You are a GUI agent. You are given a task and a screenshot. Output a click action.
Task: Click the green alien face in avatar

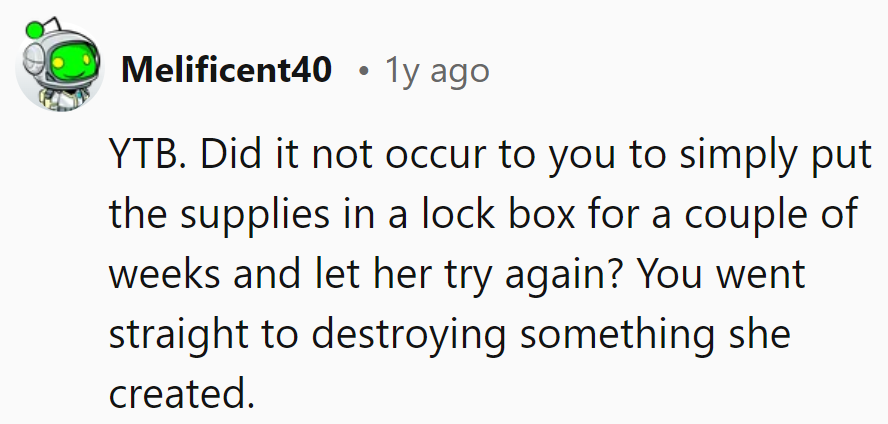point(72,63)
